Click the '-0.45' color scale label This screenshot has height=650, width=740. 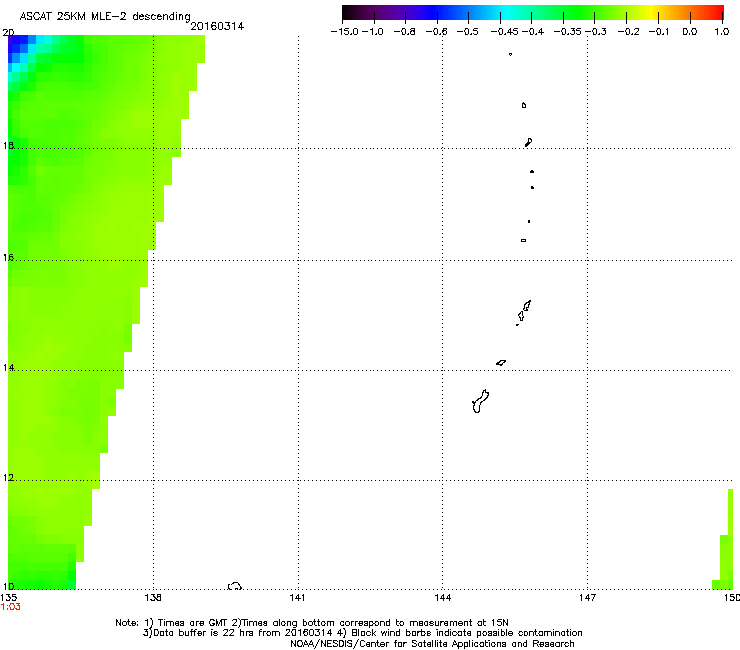coord(505,32)
